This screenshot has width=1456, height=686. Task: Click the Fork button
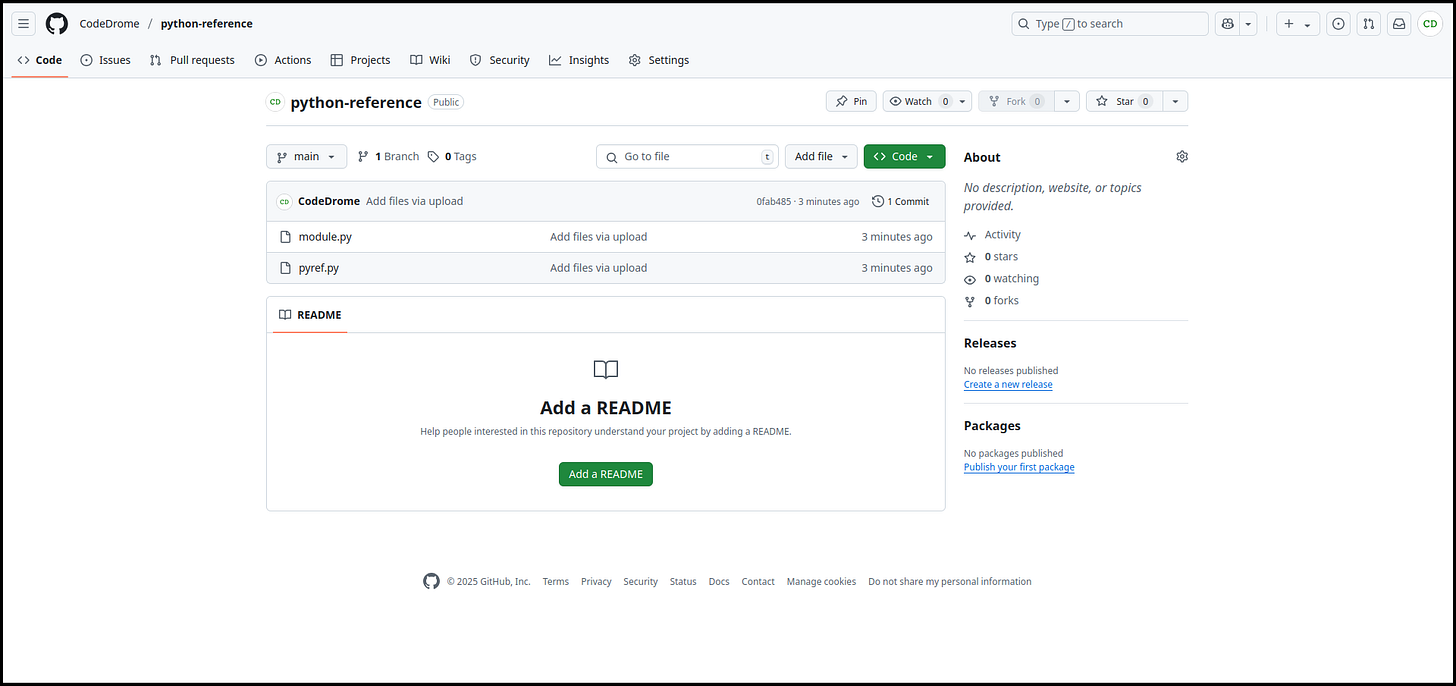pyautogui.click(x=1016, y=101)
